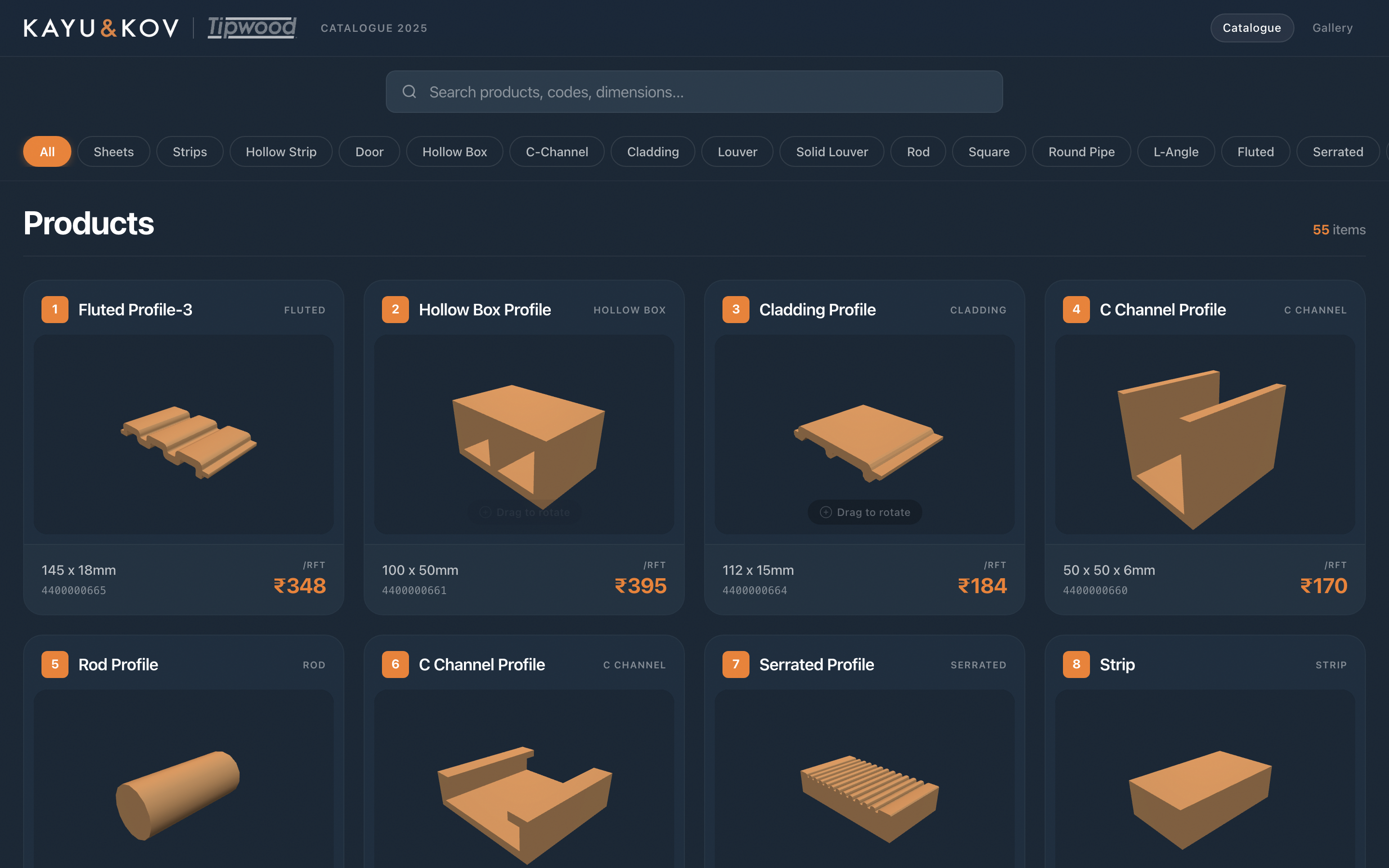Click the ₹170 price
The image size is (1389, 868).
pyautogui.click(x=1323, y=585)
